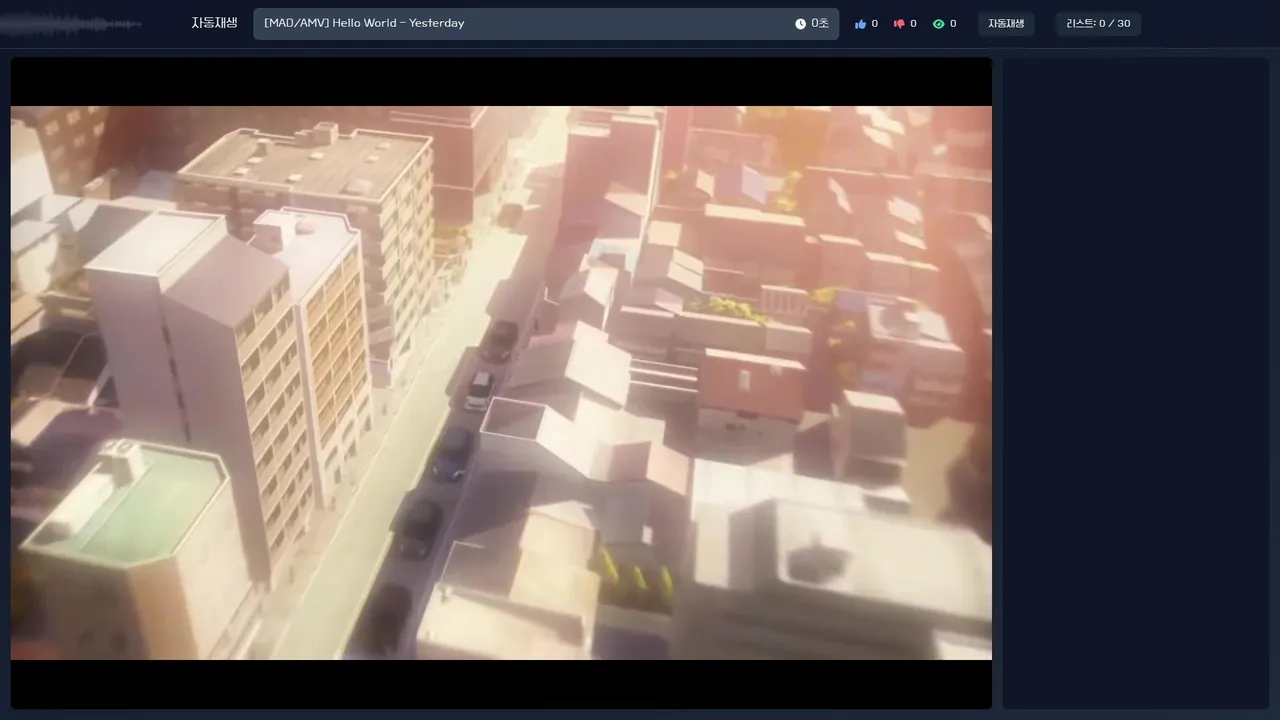
Task: Click the 0초 elapsed time text
Action: pyautogui.click(x=820, y=24)
